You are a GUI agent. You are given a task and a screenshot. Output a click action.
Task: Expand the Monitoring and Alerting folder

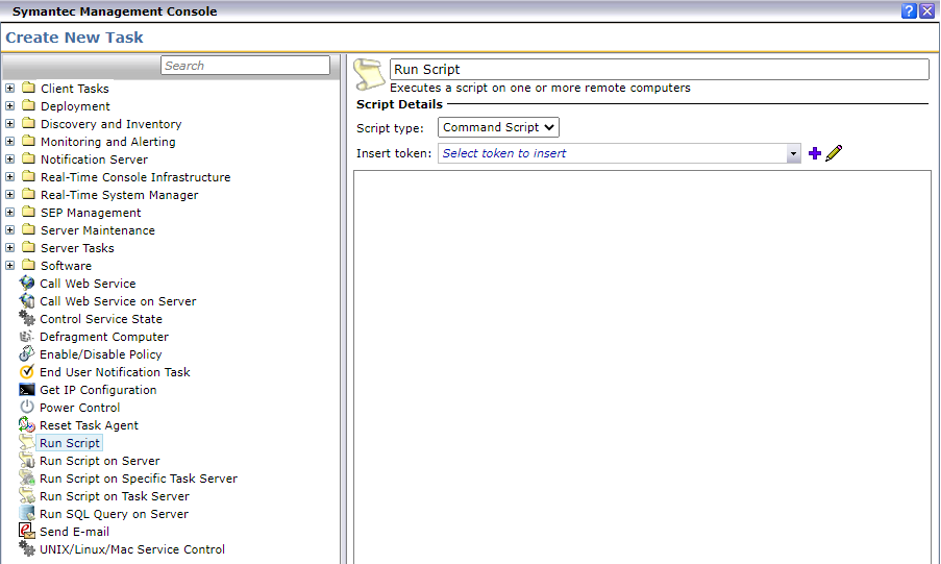[x=10, y=142]
